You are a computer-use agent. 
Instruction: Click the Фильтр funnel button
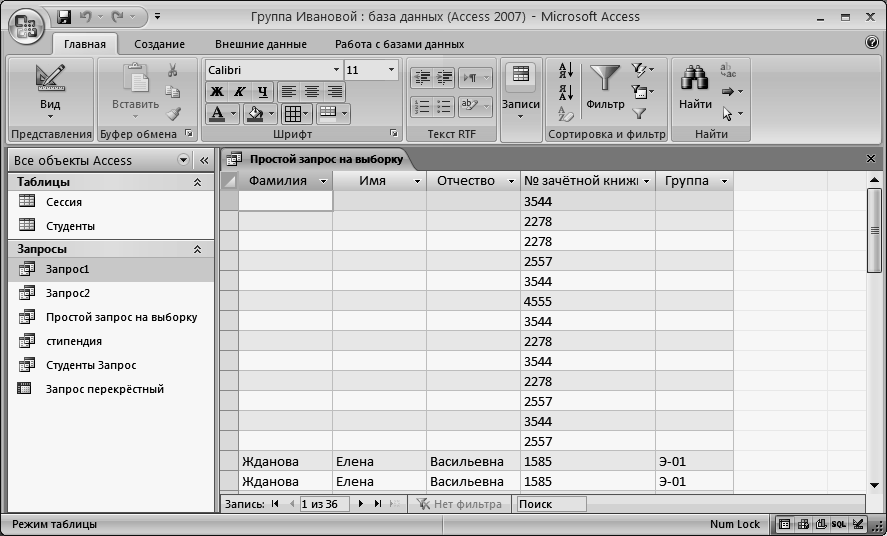[605, 87]
